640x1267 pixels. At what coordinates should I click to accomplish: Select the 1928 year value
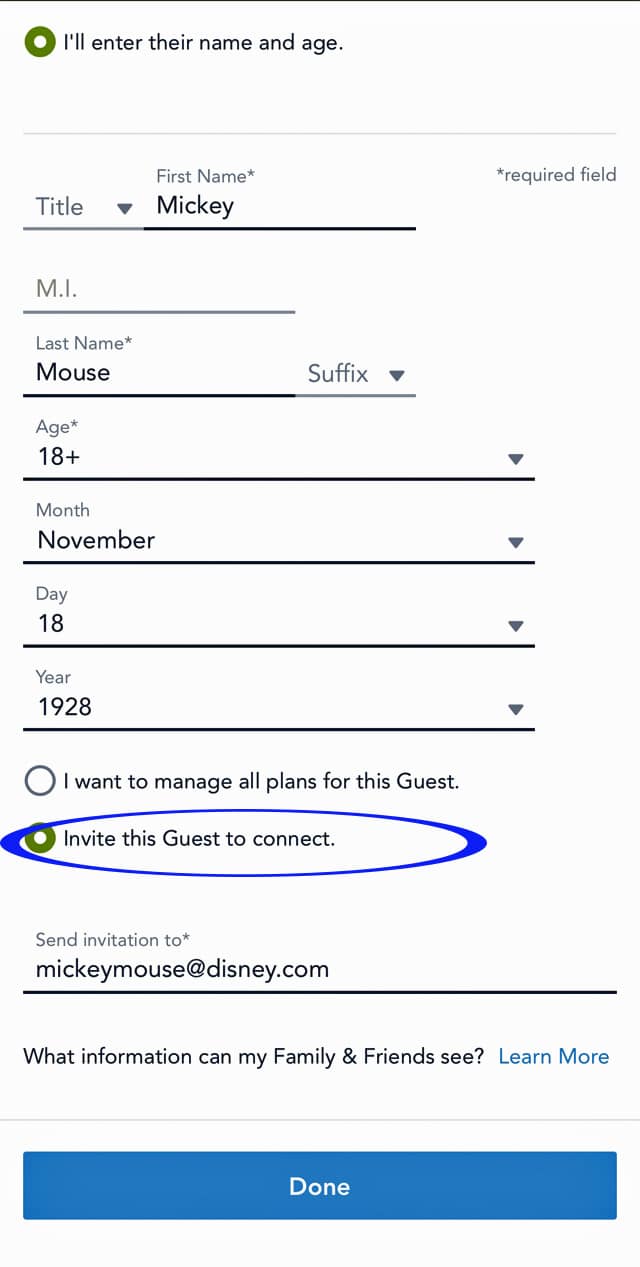(65, 707)
